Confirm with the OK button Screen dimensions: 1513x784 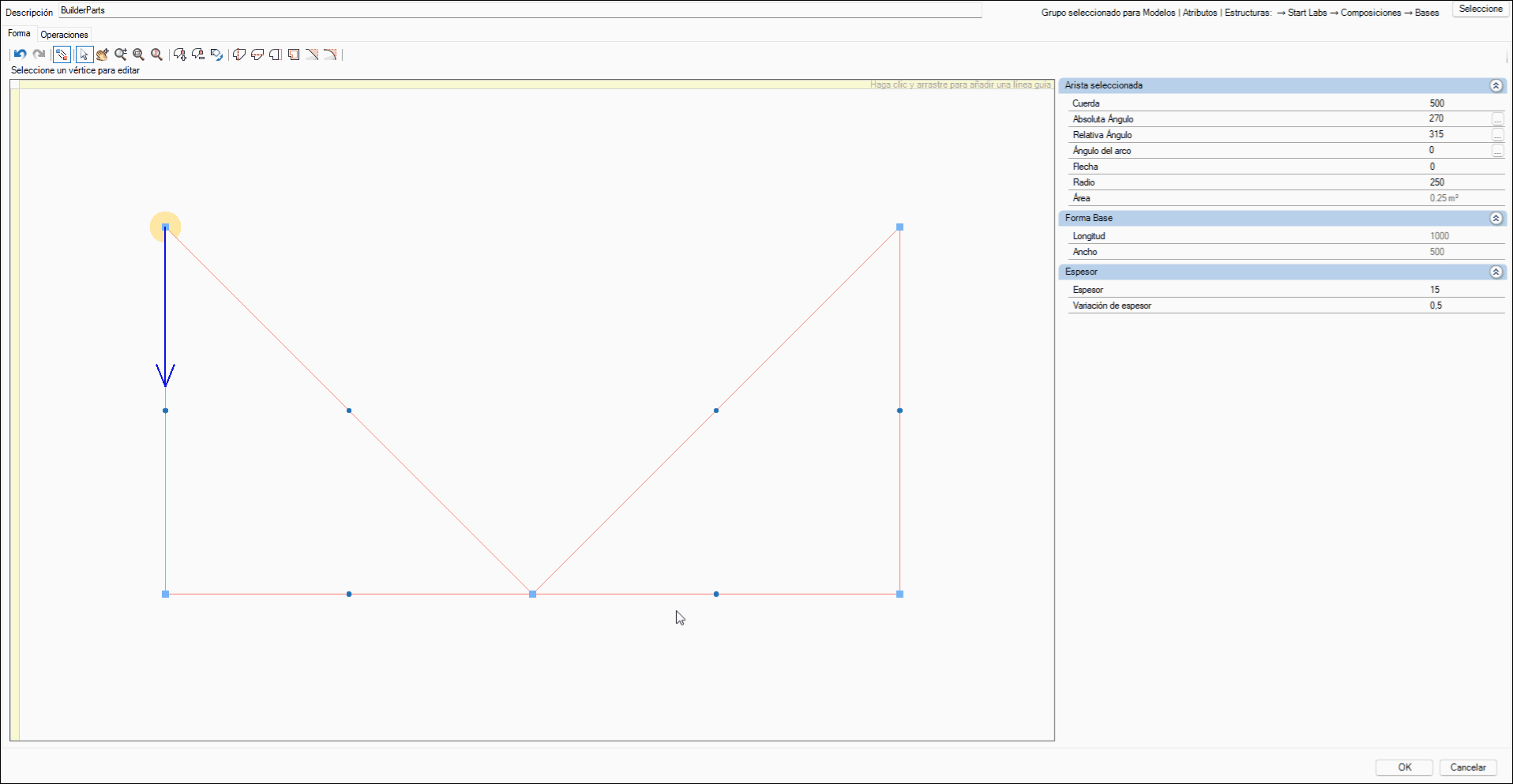click(1404, 767)
